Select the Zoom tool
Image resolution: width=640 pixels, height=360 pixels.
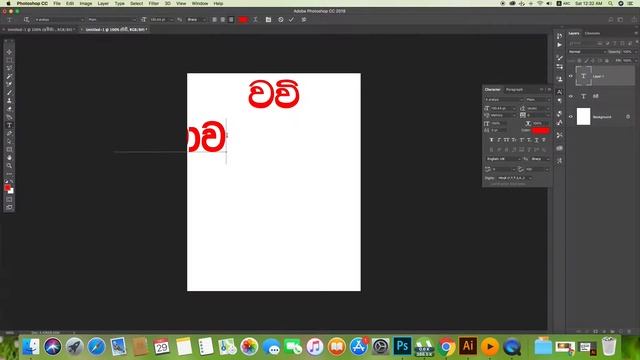(x=9, y=166)
